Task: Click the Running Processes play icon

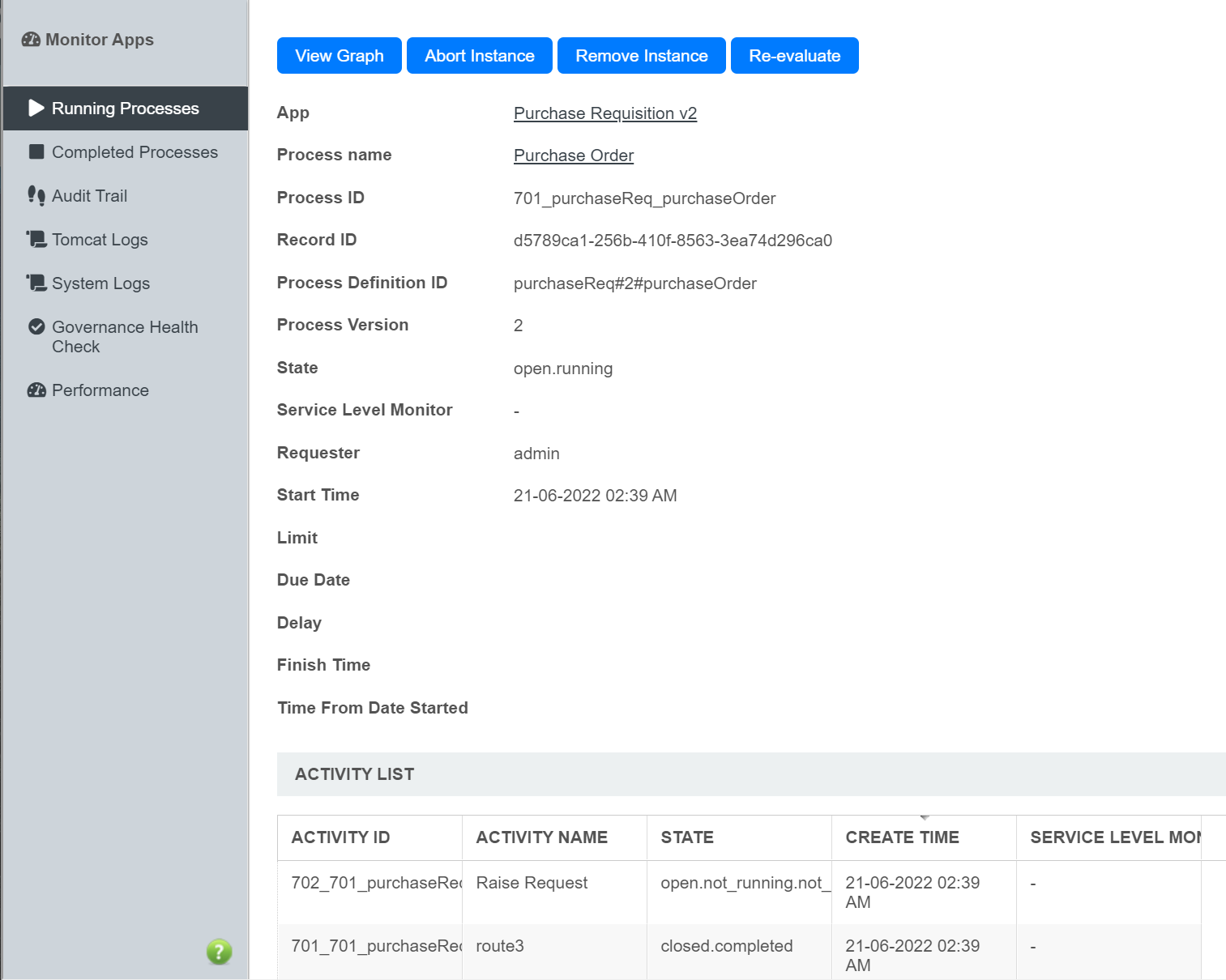Action: [36, 109]
